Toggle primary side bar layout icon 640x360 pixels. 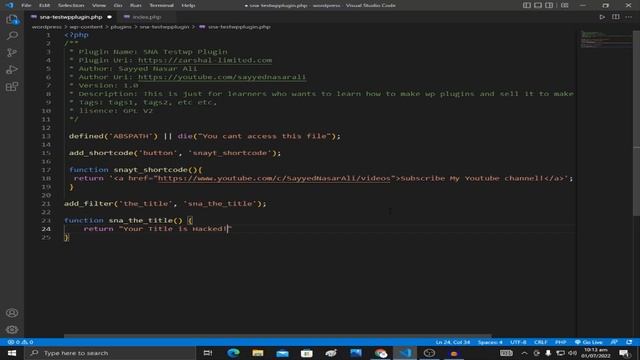[x=527, y=5]
